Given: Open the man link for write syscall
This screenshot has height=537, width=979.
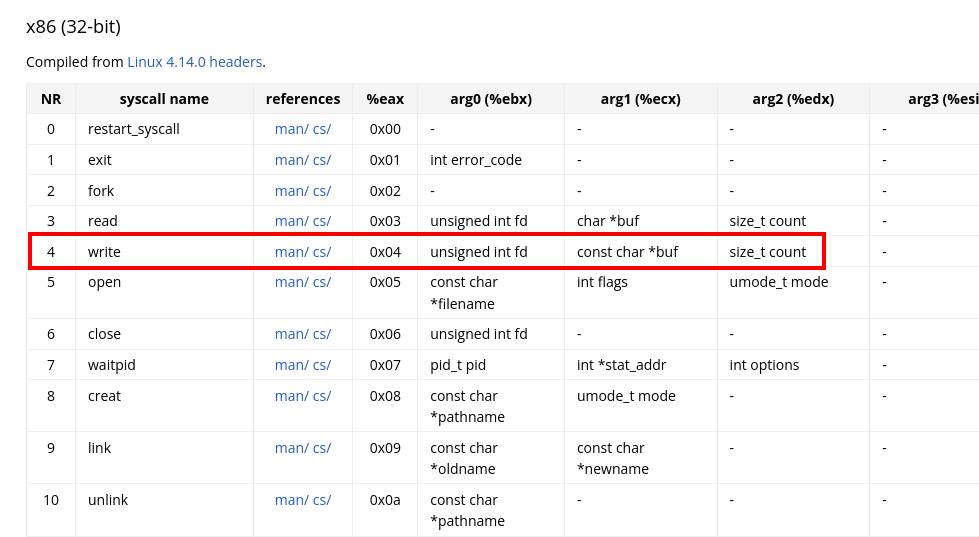Looking at the screenshot, I should [291, 252].
